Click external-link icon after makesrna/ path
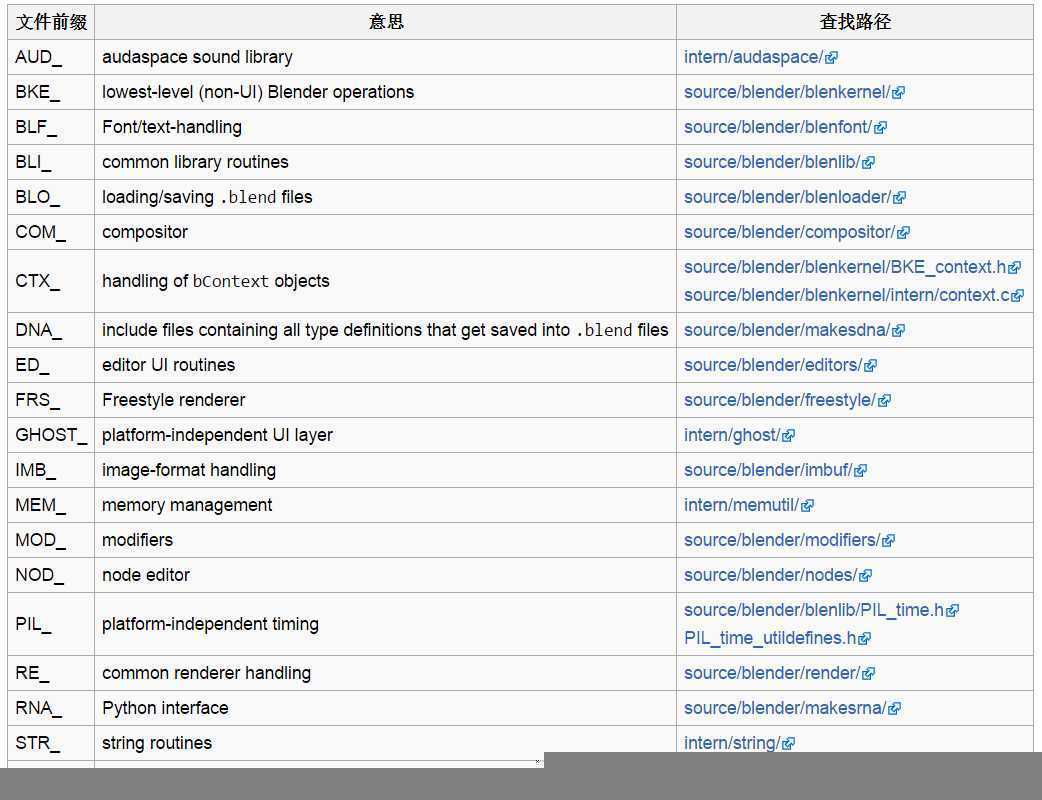1042x800 pixels. click(894, 709)
